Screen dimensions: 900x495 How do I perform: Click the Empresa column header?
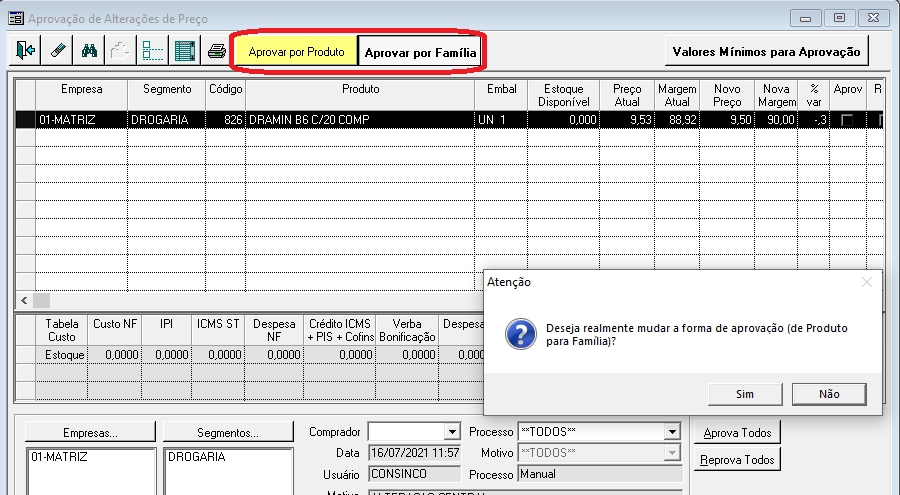[82, 95]
